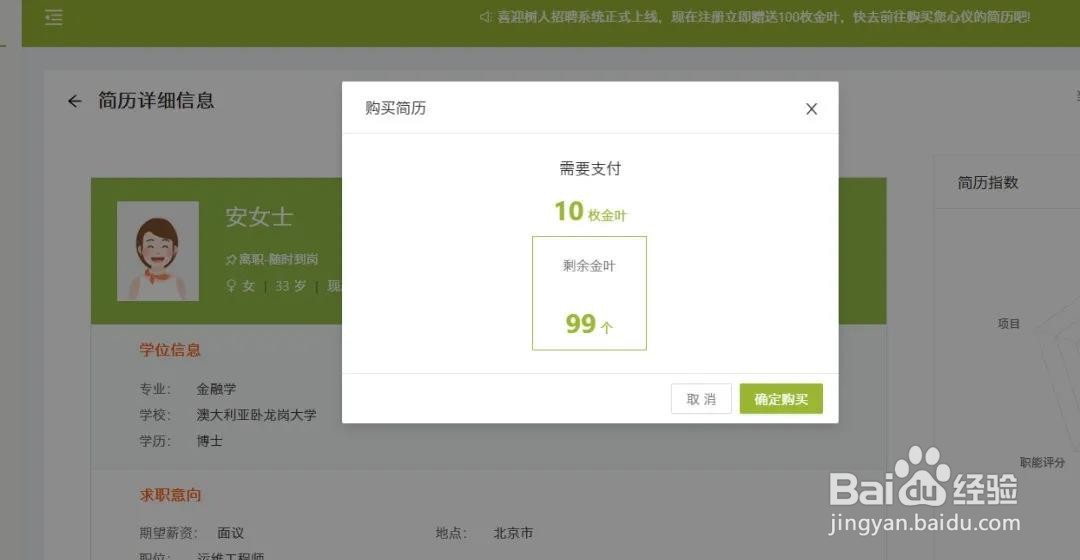Click the name 安女士
This screenshot has height=560, width=1080.
259,217
